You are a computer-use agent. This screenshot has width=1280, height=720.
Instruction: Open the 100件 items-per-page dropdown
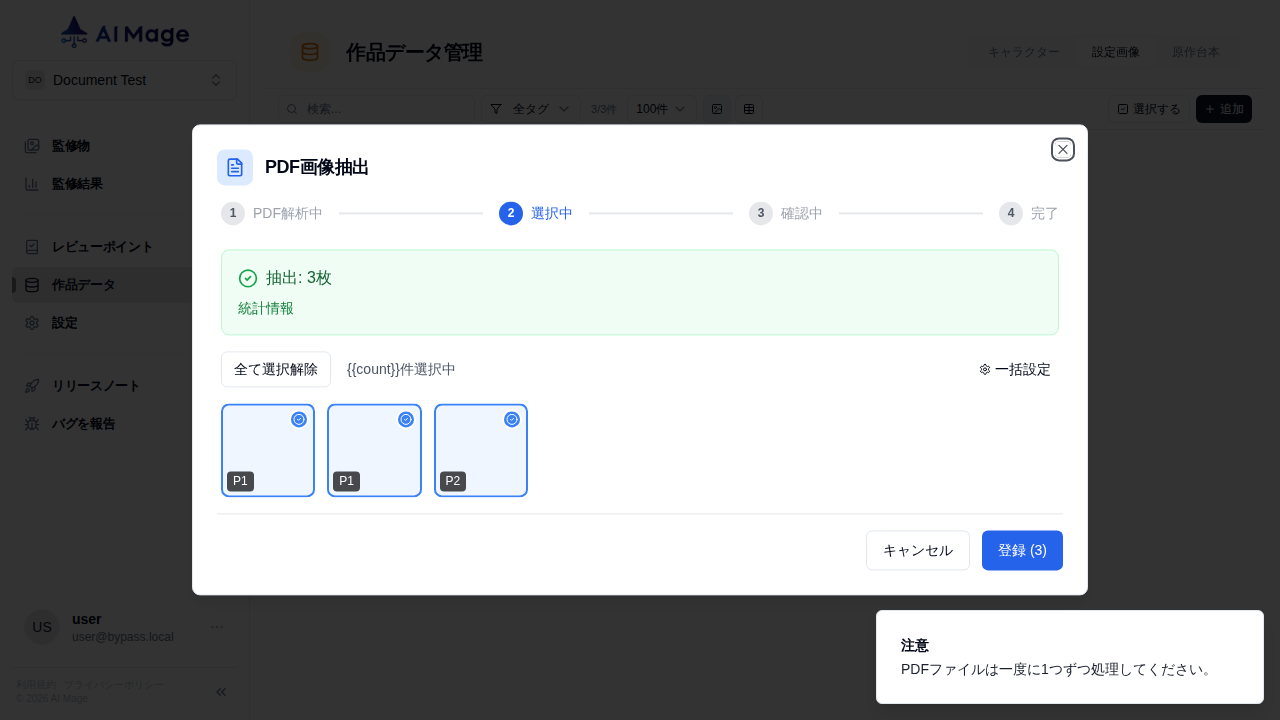660,109
